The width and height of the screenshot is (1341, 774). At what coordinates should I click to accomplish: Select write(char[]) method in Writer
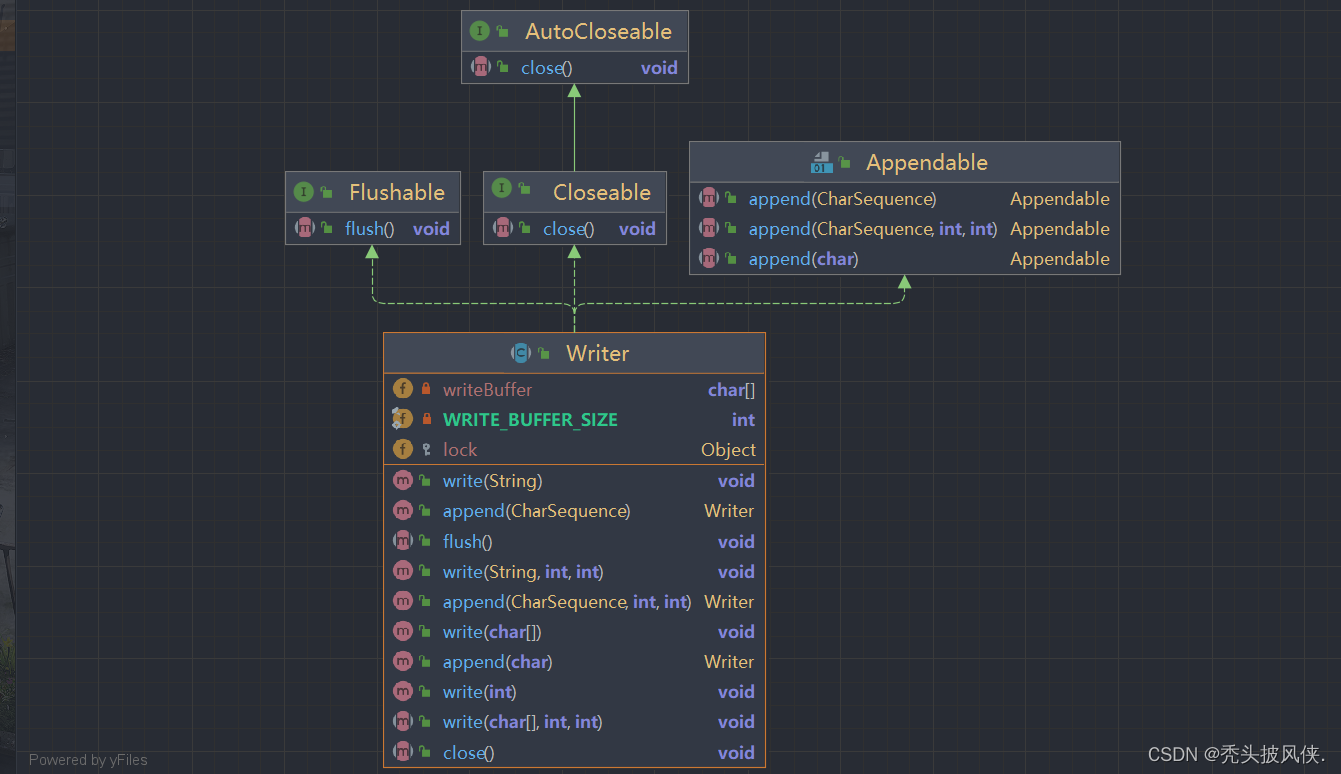pyautogui.click(x=574, y=632)
